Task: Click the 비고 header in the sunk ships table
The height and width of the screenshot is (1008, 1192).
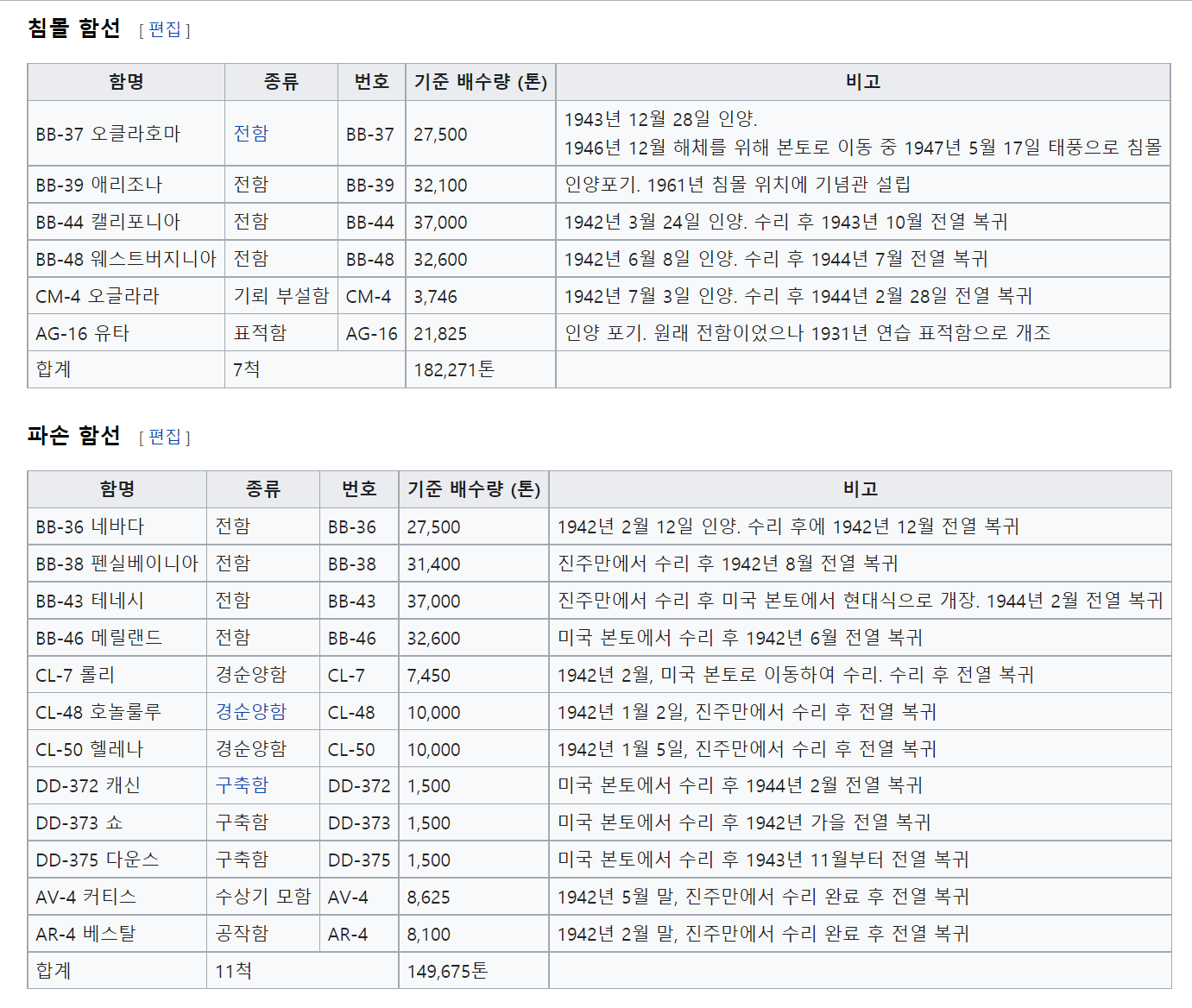Action: 863,82
